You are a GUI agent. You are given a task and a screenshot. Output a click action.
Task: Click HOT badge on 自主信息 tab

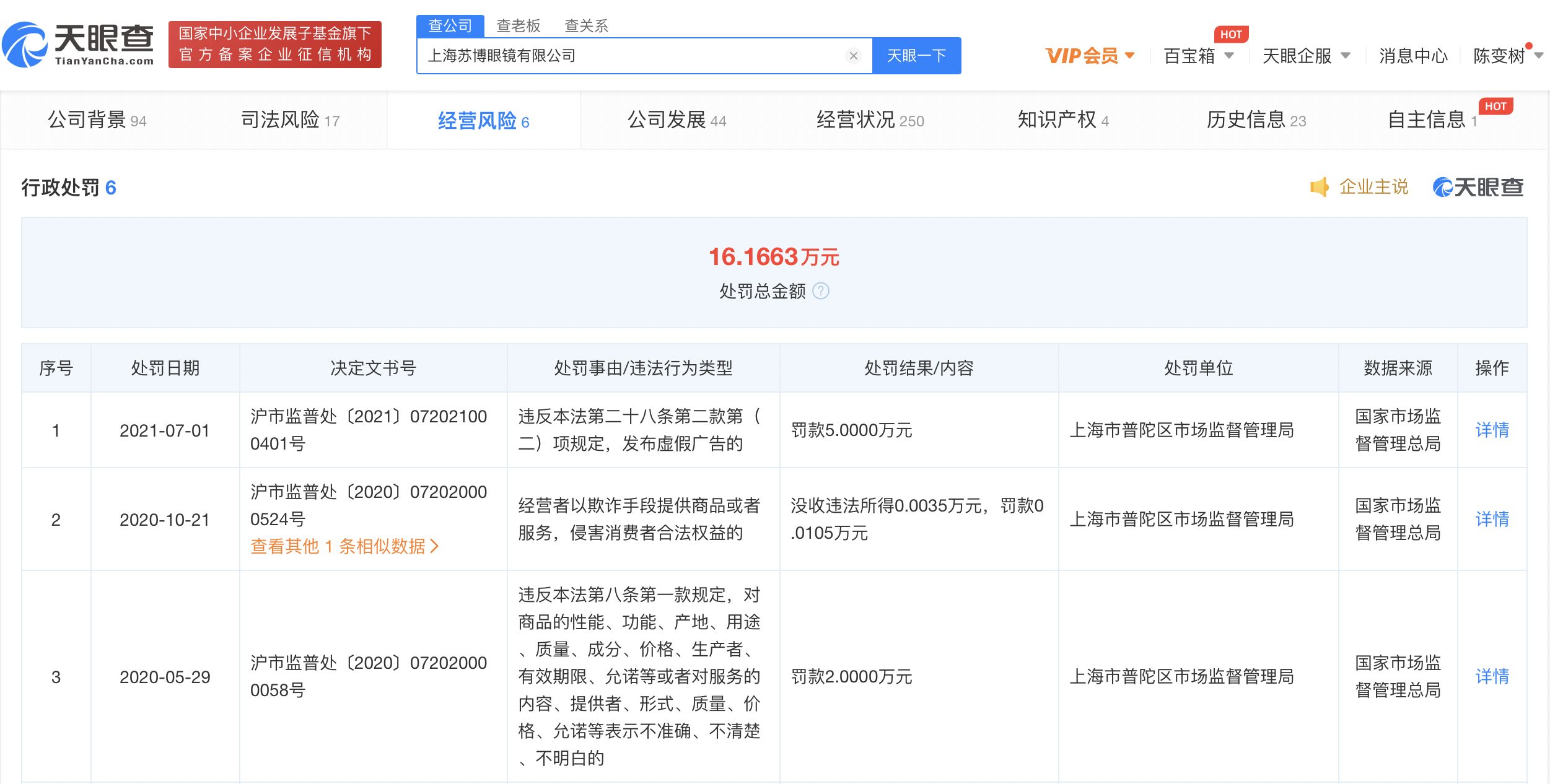coord(1495,107)
